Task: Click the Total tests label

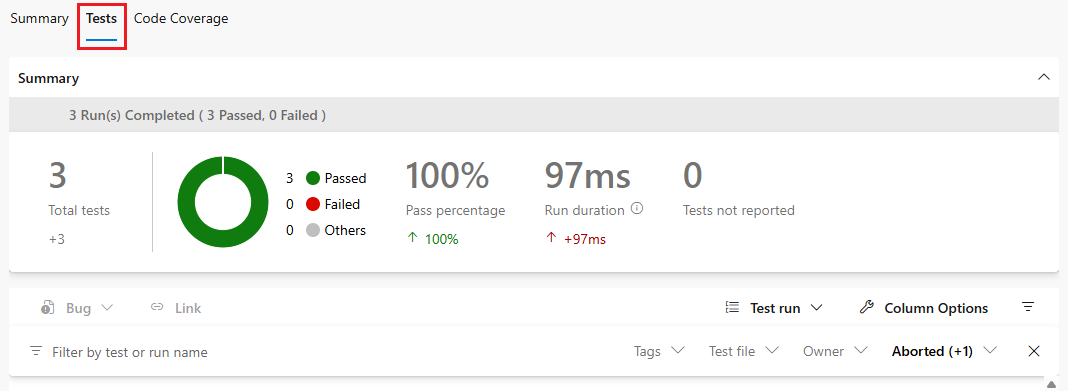Action: tap(79, 210)
